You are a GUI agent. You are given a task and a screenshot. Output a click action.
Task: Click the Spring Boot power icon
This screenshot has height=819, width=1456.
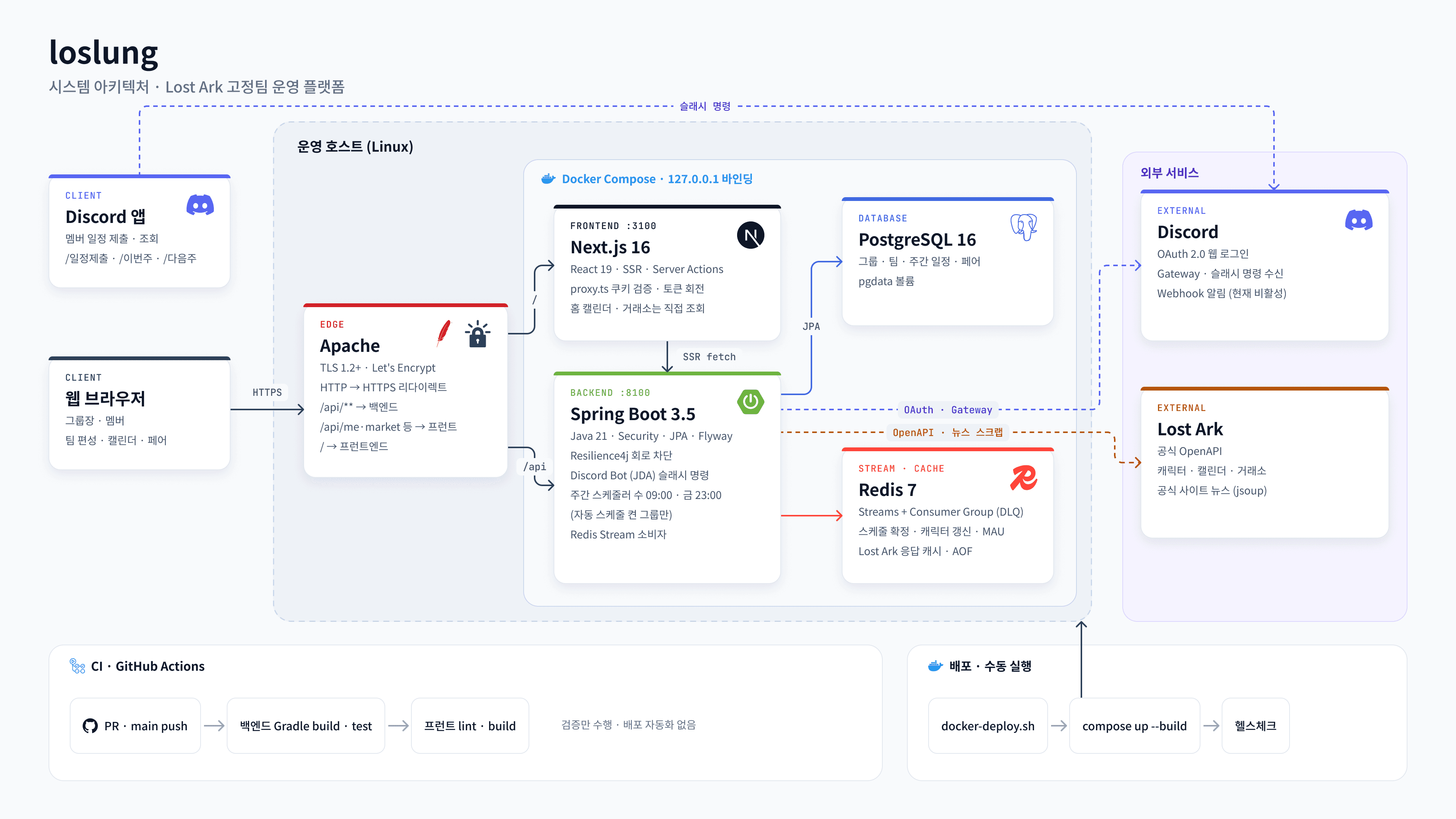[751, 402]
